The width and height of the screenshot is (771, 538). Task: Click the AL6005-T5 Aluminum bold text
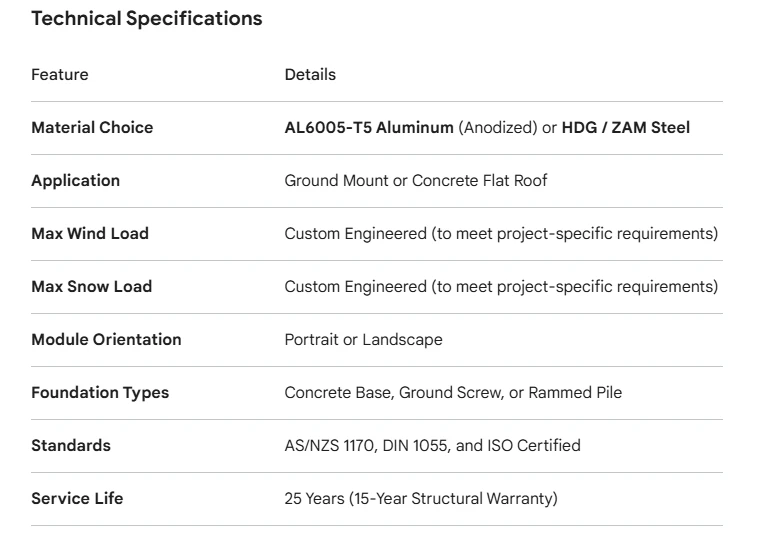click(369, 128)
